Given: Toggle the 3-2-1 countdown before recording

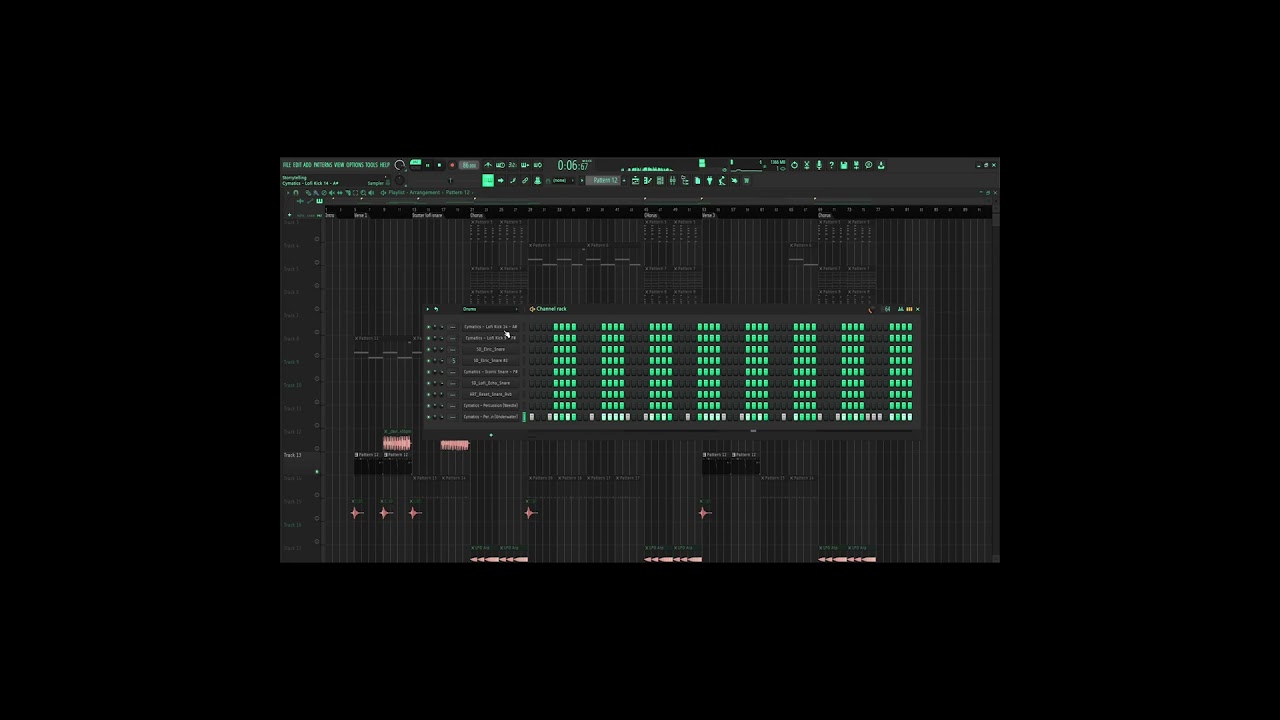Looking at the screenshot, I should tap(512, 165).
